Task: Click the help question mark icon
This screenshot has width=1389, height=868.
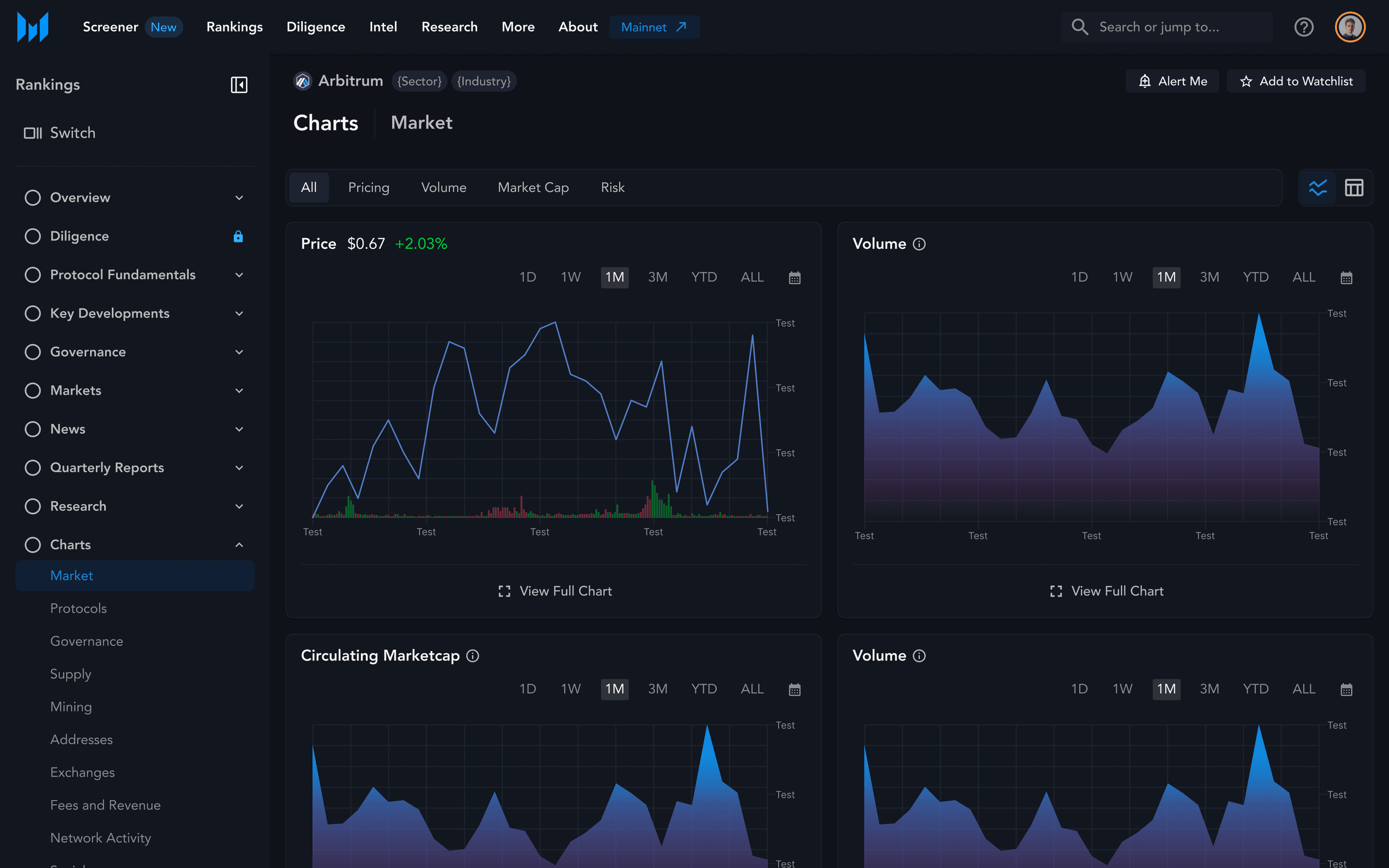Action: (x=1304, y=27)
